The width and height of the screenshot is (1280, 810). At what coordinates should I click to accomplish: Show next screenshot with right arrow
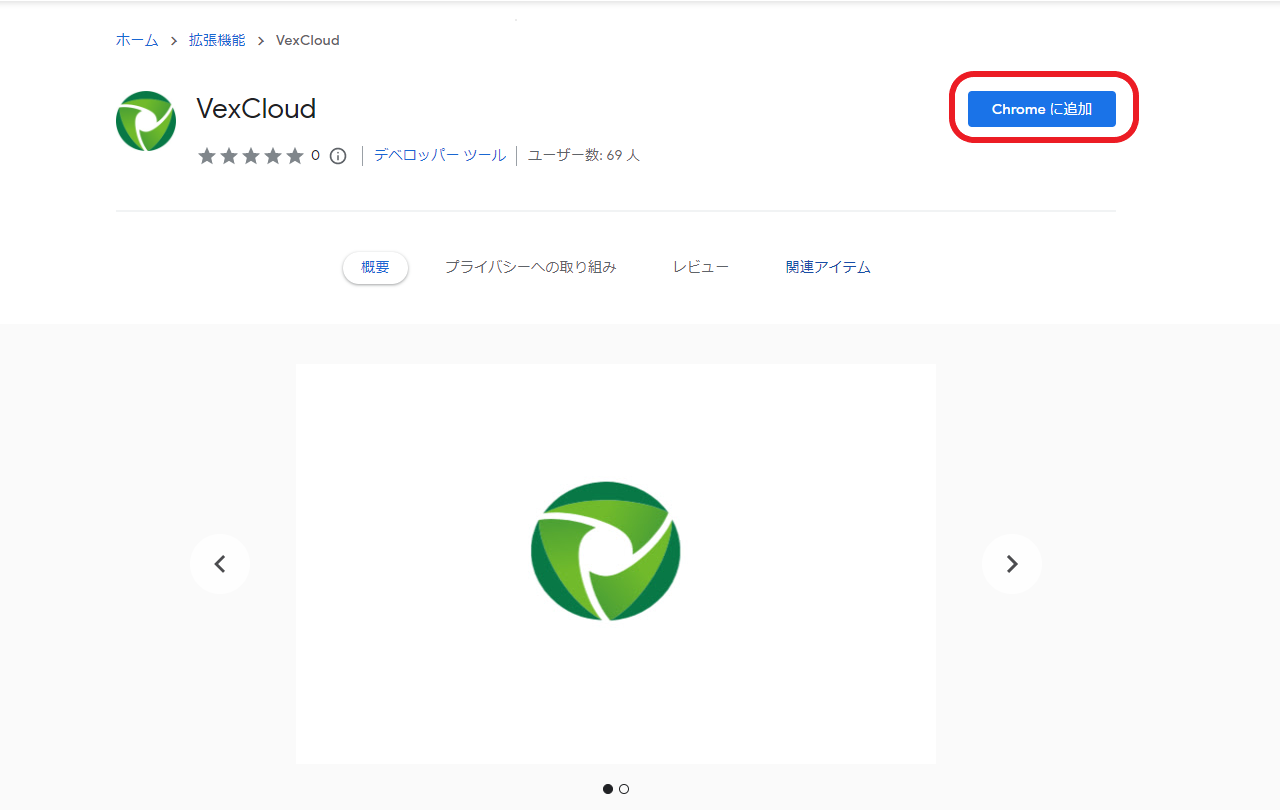[1012, 564]
